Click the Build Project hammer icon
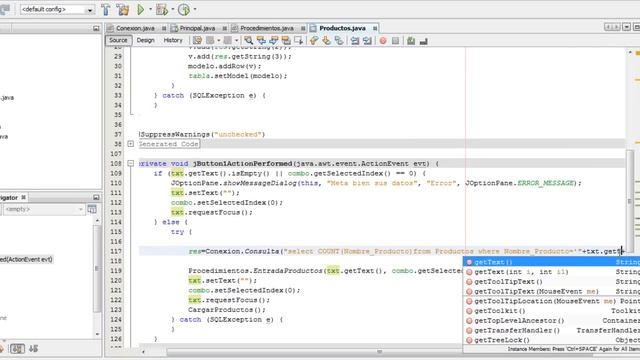This screenshot has height=360, width=640. [x=105, y=9]
